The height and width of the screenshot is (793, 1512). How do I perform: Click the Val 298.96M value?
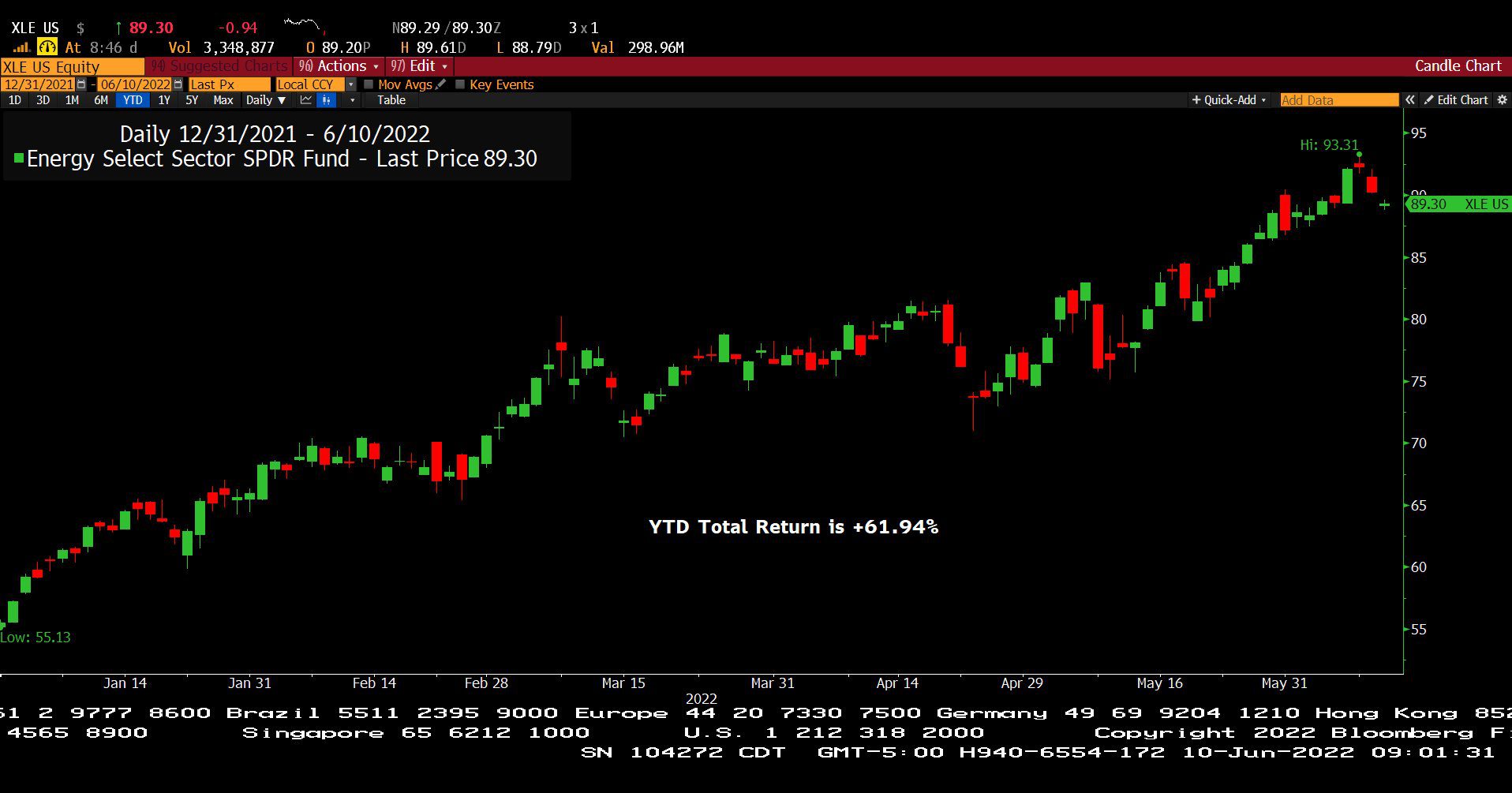pos(638,48)
